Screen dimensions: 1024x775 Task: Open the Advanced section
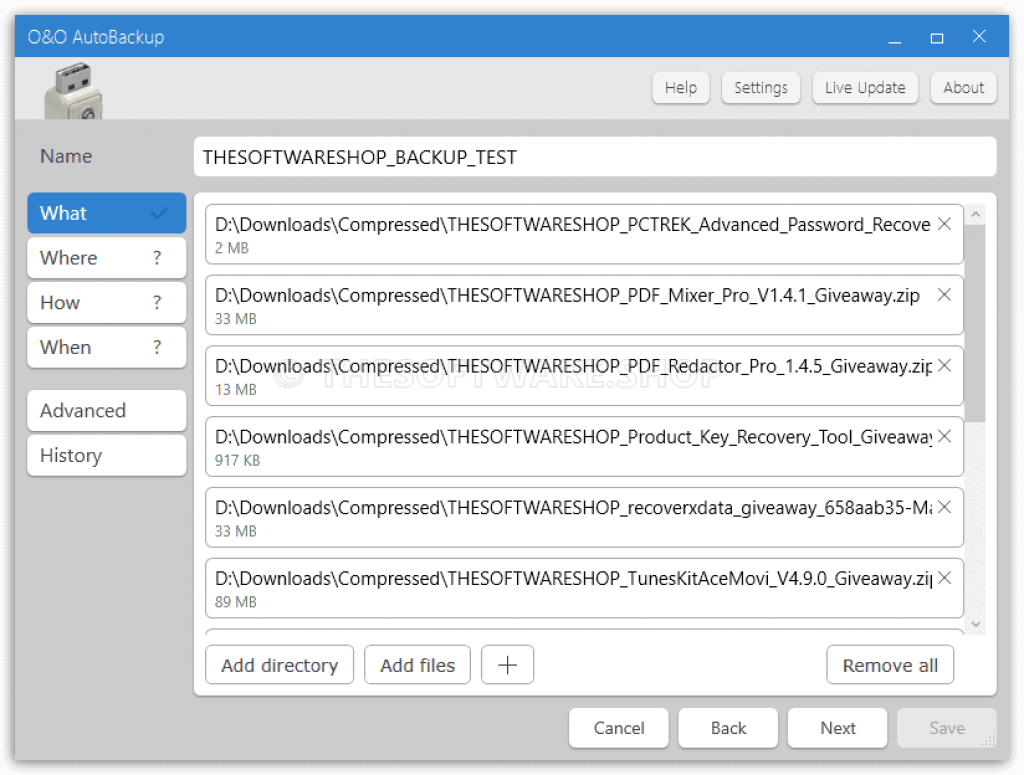pos(106,411)
